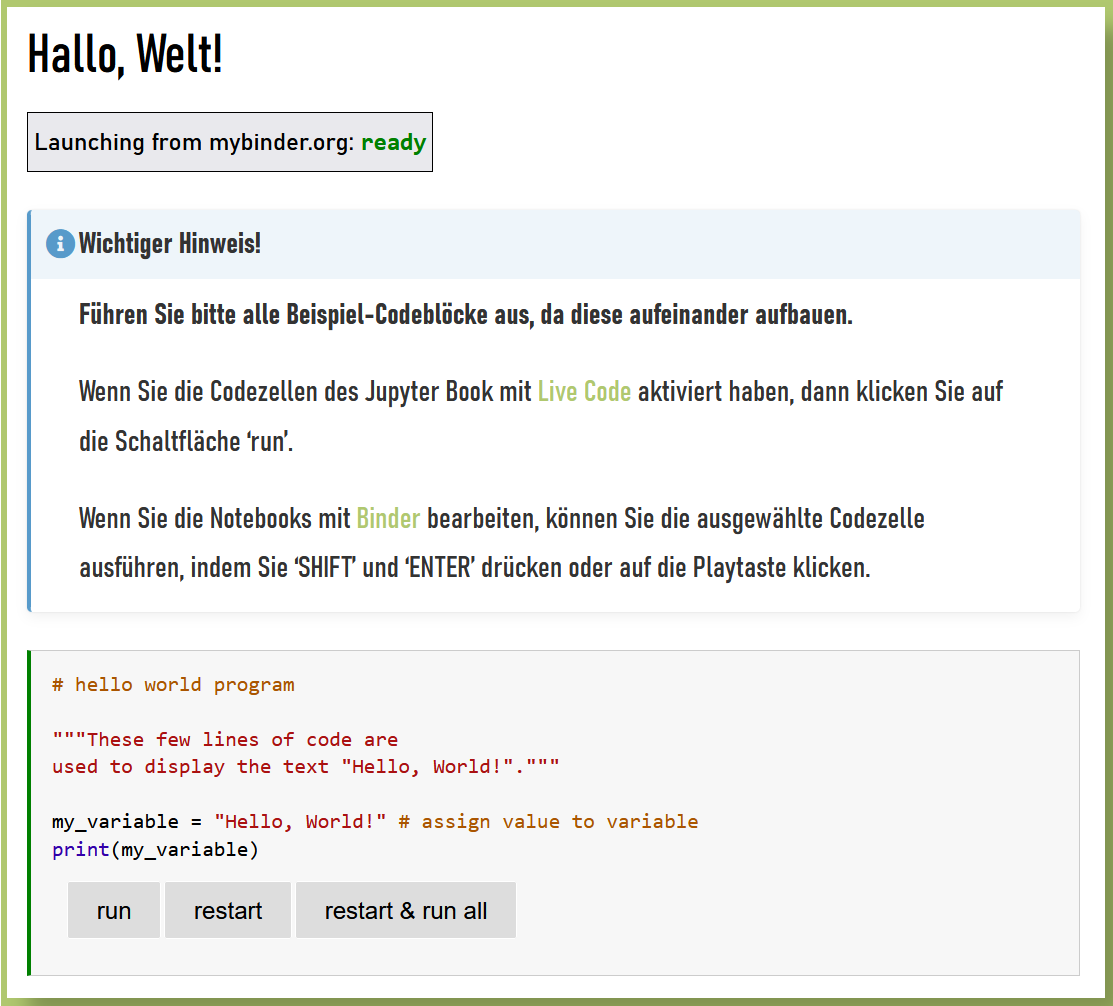The width and height of the screenshot is (1113, 1006).
Task: Place cursor on '# hello world program' comment
Action: [x=173, y=685]
